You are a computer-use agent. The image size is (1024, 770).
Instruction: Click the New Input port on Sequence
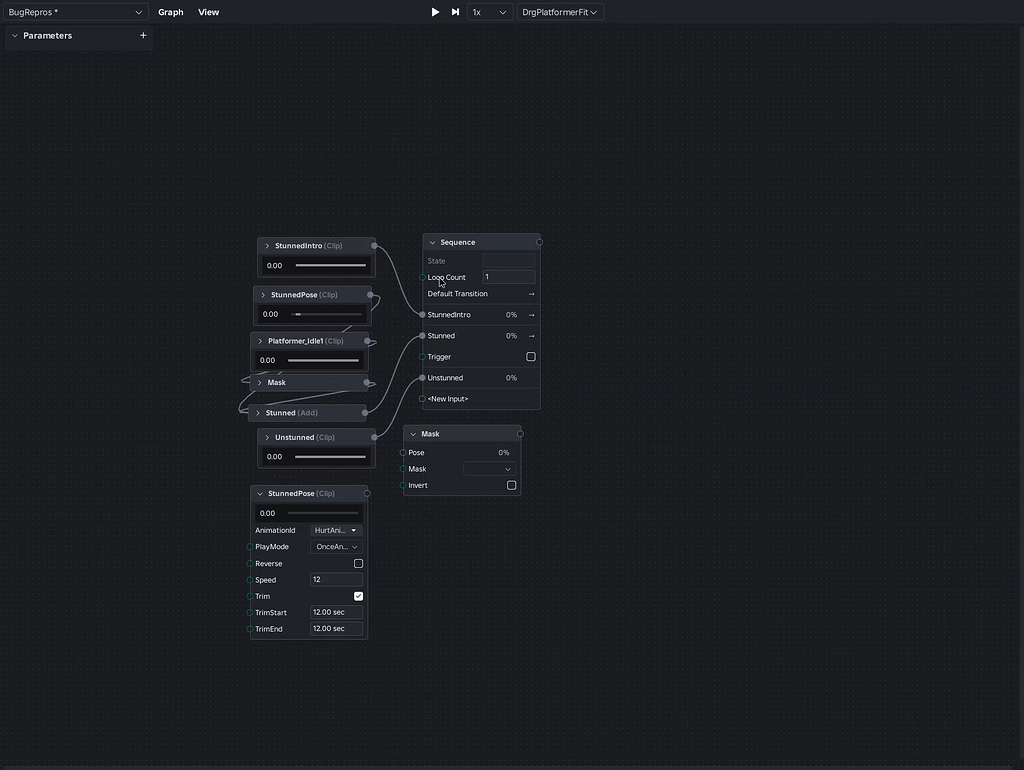tap(423, 399)
